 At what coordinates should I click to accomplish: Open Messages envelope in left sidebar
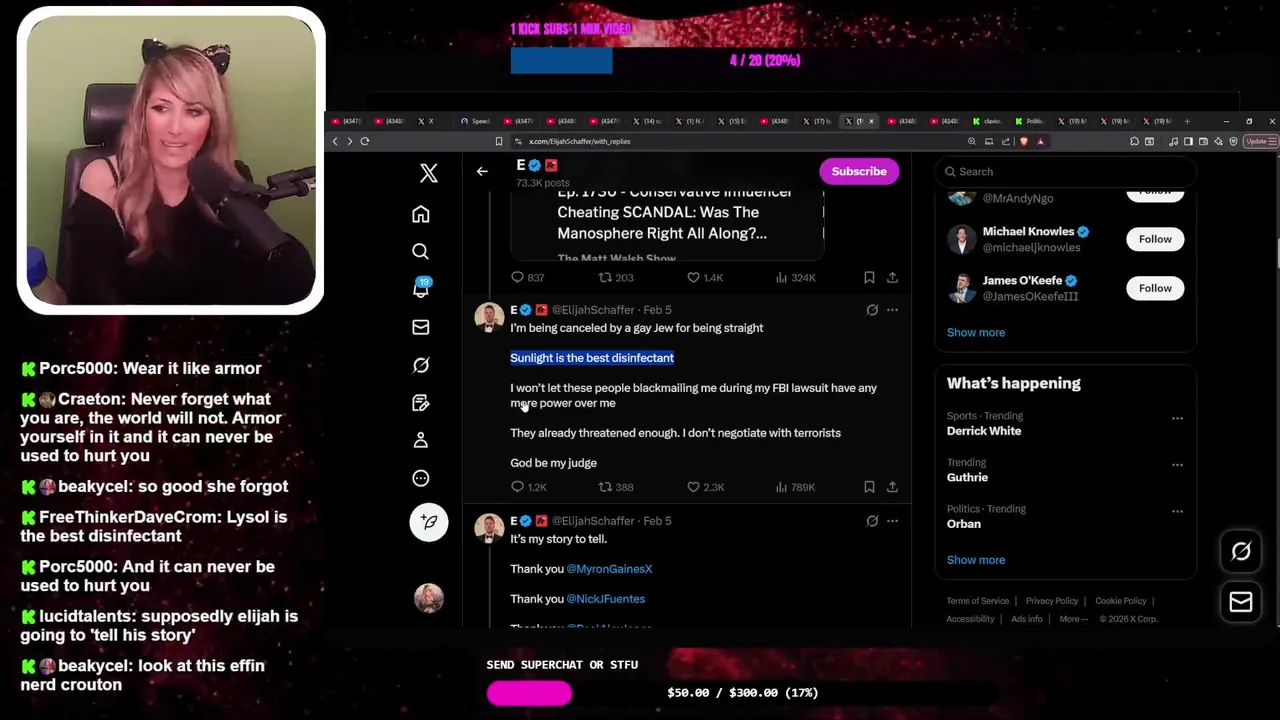pyautogui.click(x=421, y=327)
